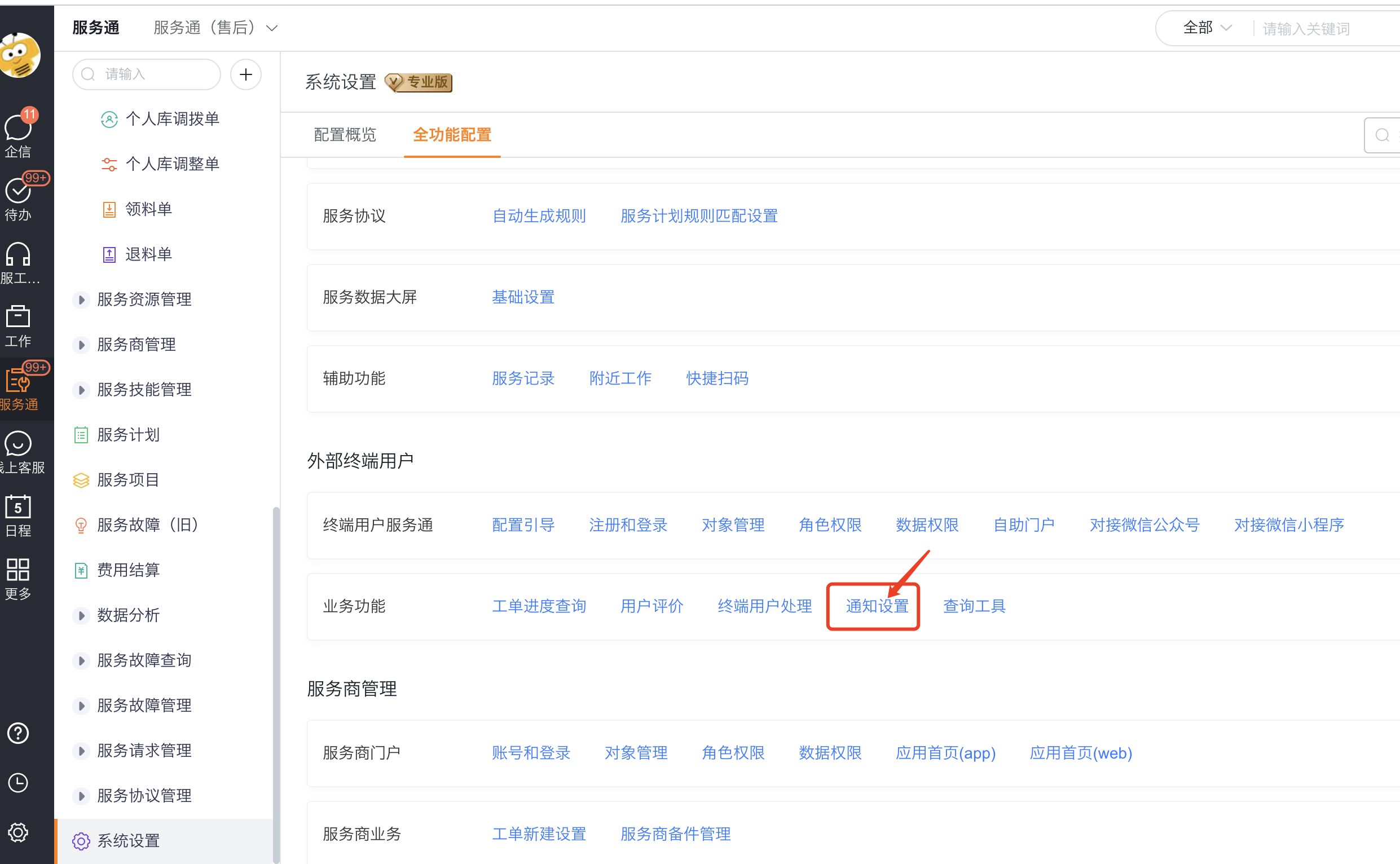Open the 全部 search scope dropdown
Image resolution: width=1400 pixels, height=864 pixels.
1207,28
